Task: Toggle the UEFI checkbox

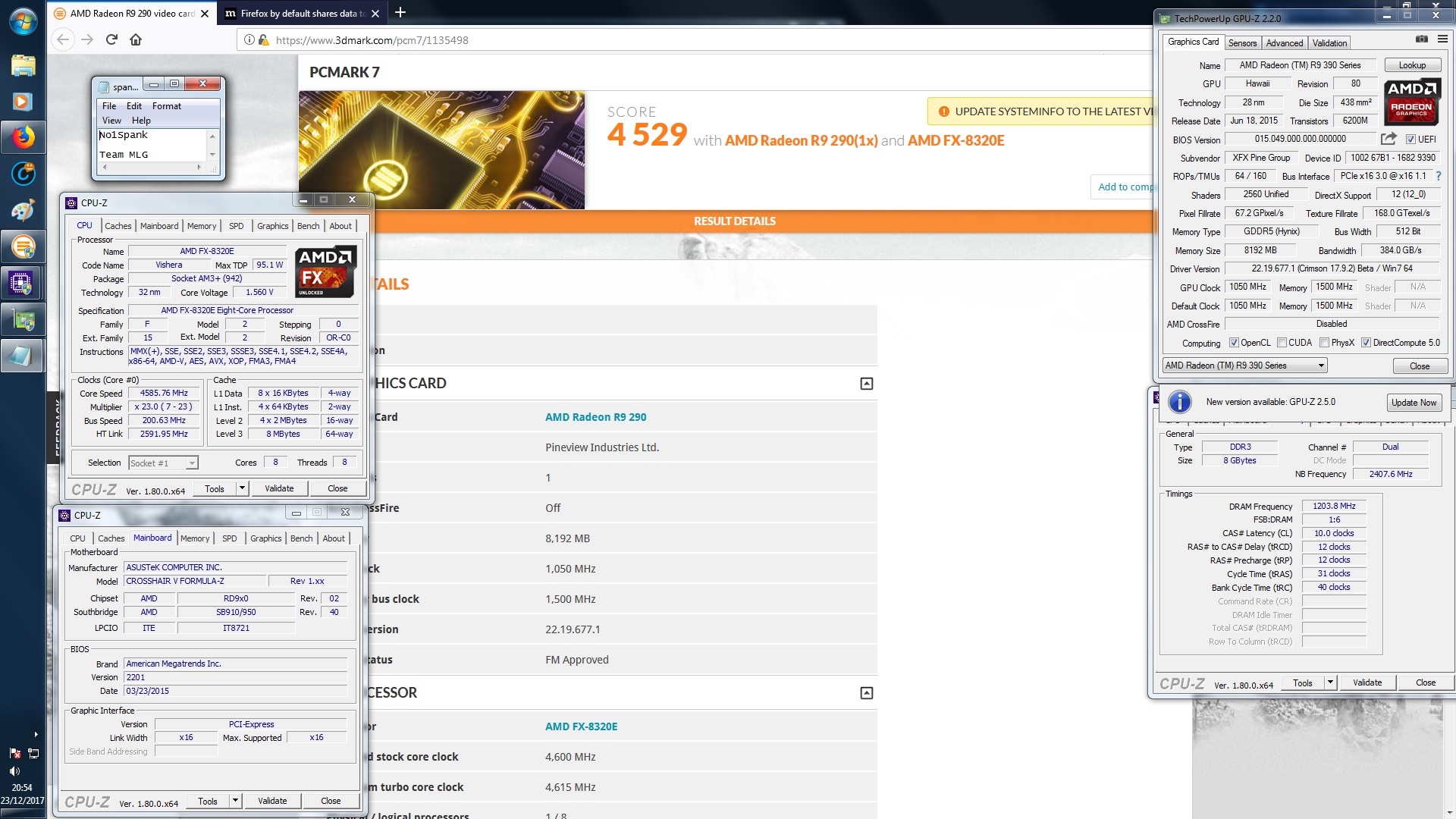Action: click(1410, 140)
